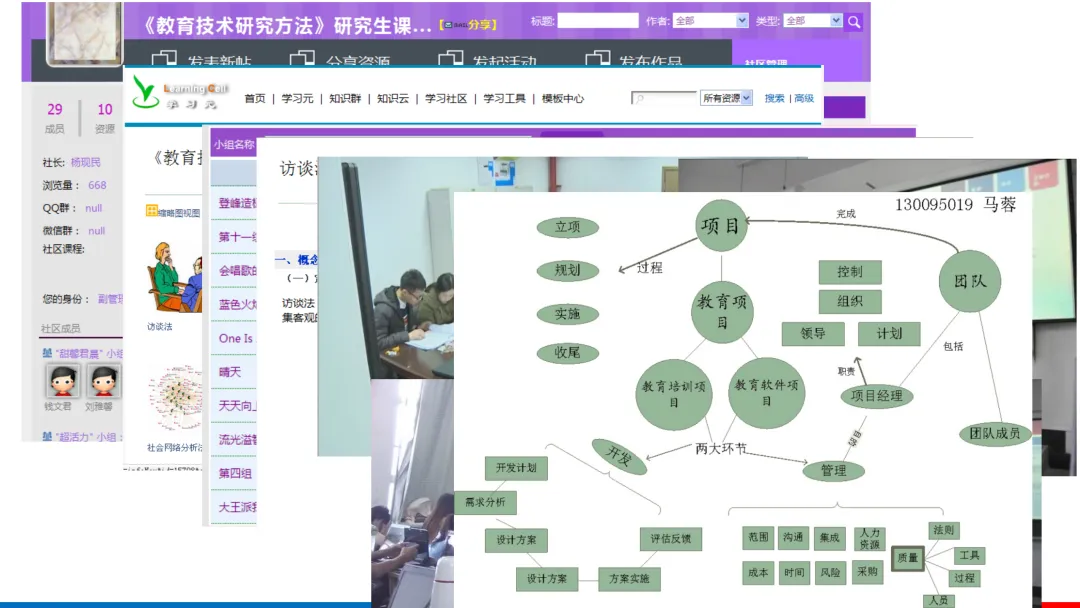The height and width of the screenshot is (608, 1080).
Task: Open 知识云 menu item
Action: [x=393, y=98]
